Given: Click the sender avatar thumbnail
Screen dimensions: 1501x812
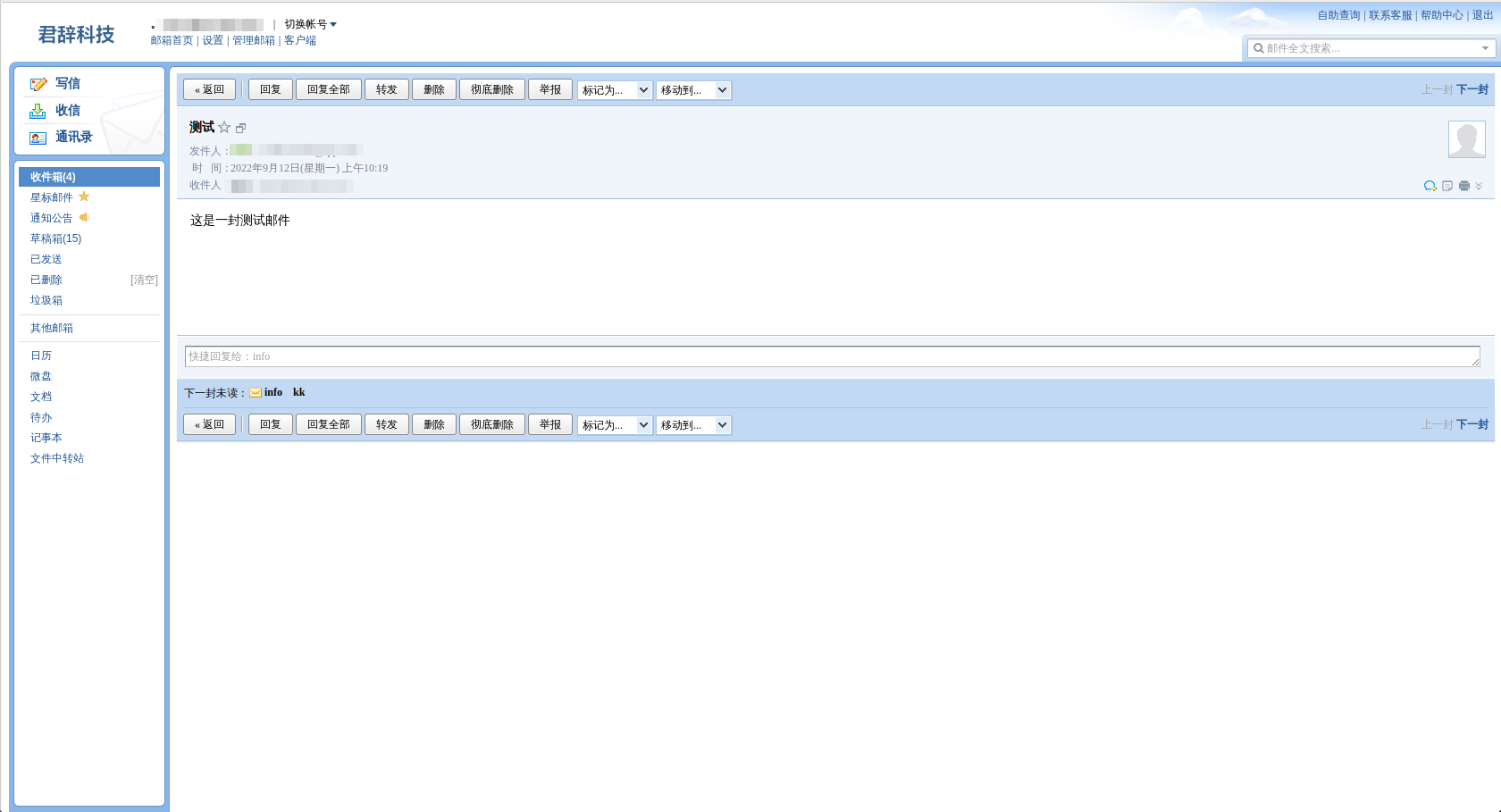Looking at the screenshot, I should click(x=1466, y=139).
